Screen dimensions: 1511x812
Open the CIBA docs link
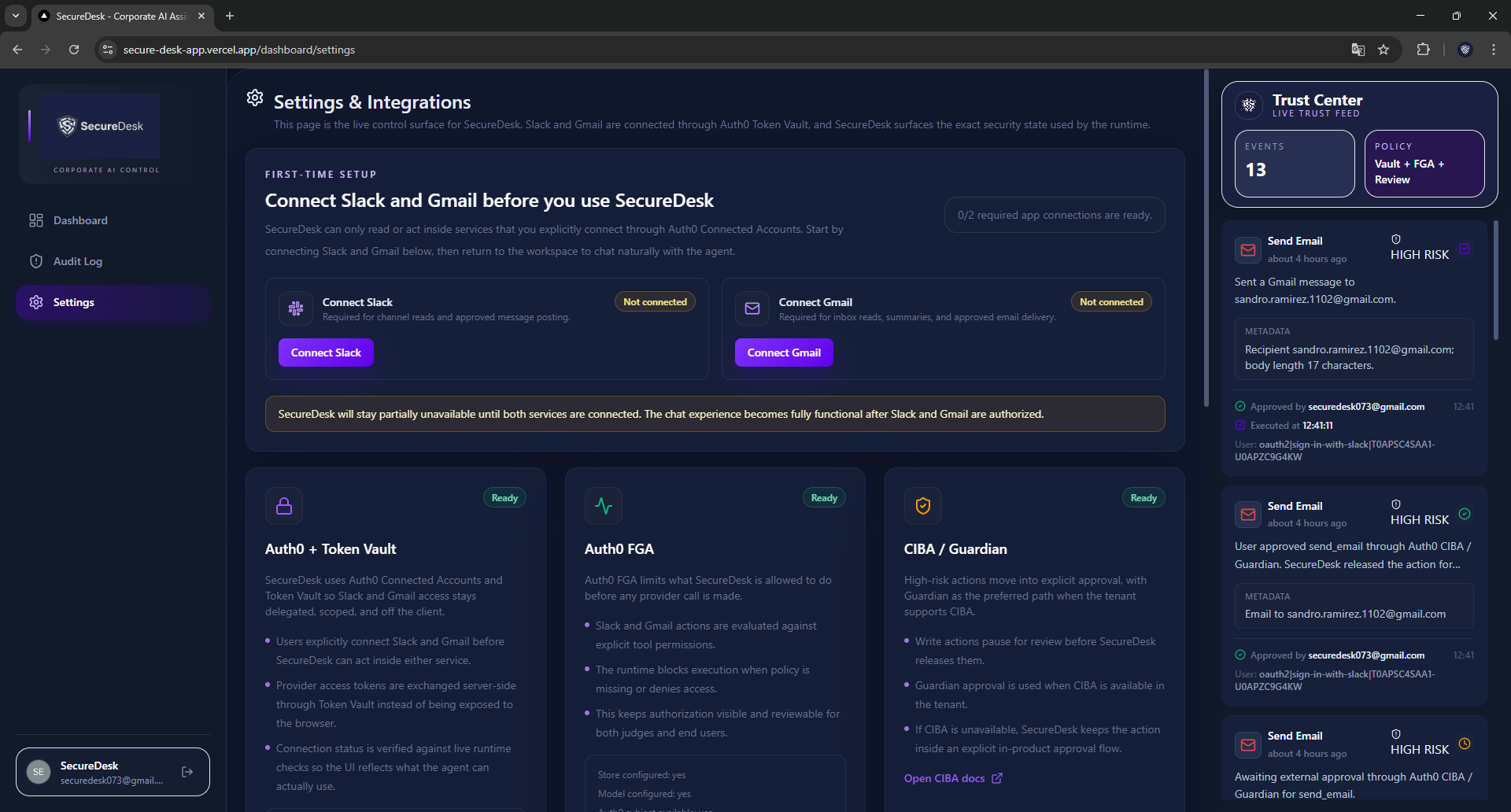click(953, 778)
